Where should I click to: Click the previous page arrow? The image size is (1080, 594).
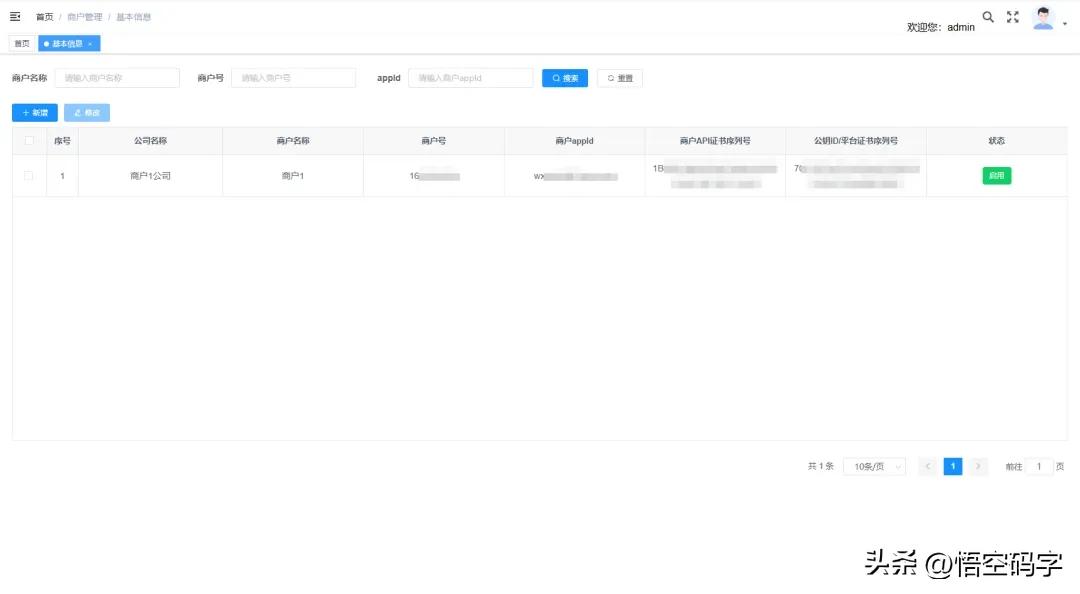[x=928, y=467]
